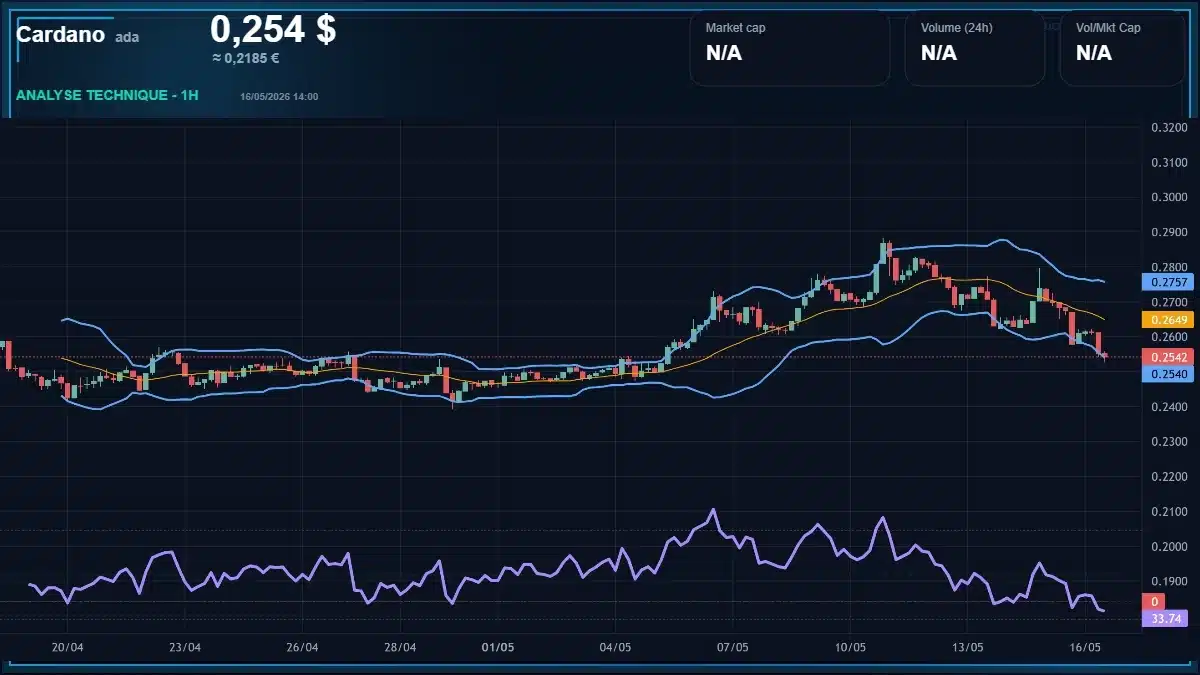Click the ANALYSE TECHNIQUE - 1H label
The height and width of the screenshot is (675, 1200).
pyautogui.click(x=107, y=95)
